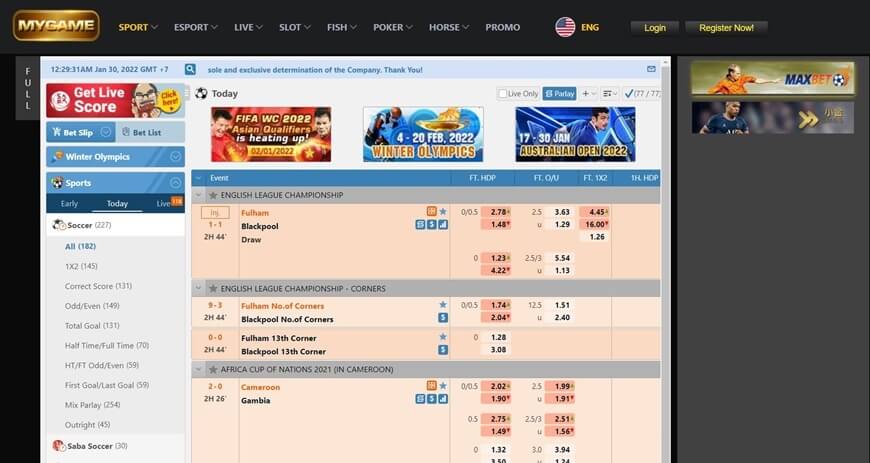
Task: Tick the Live Only checkbox
Action: (x=502, y=94)
